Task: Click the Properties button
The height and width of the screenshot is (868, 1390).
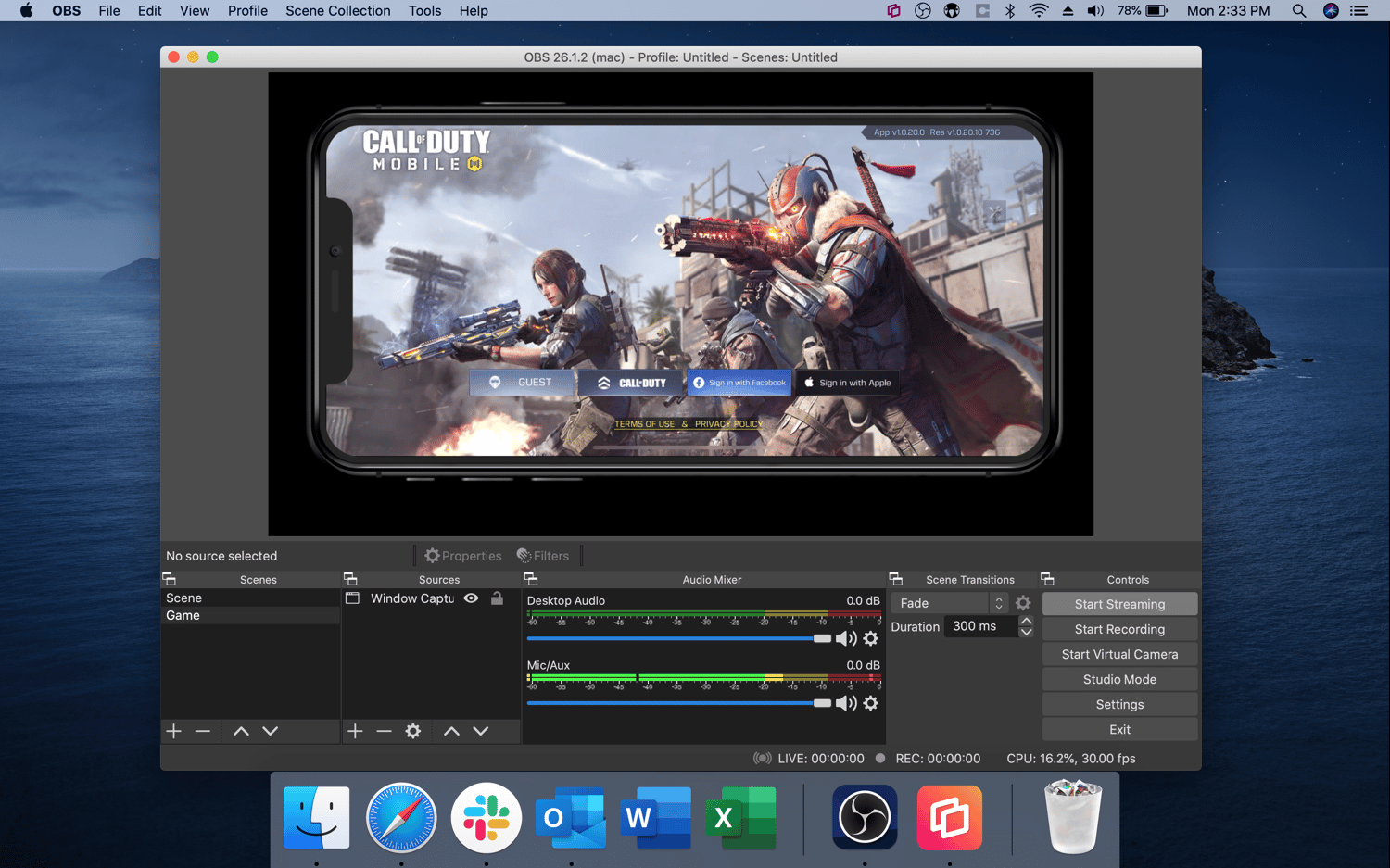Action: [x=462, y=555]
